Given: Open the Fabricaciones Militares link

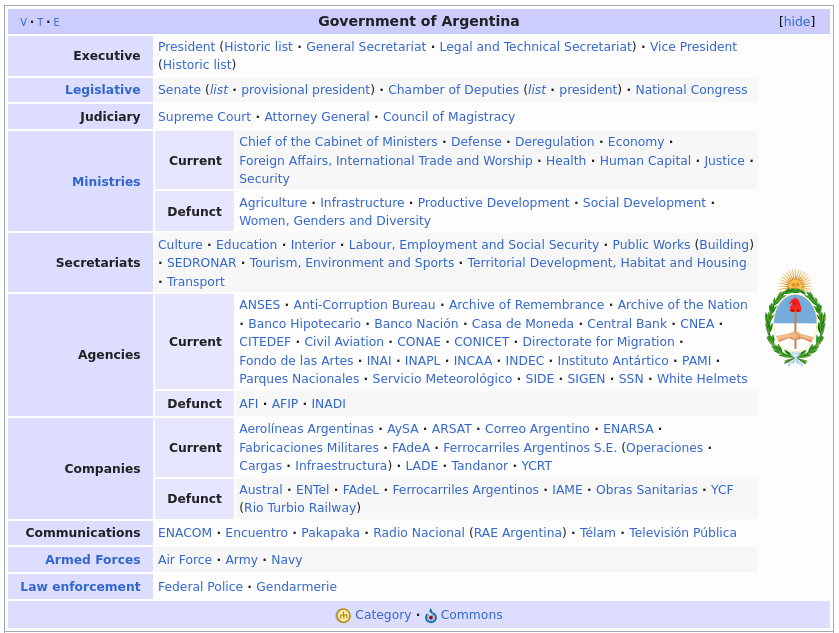Looking at the screenshot, I should tap(309, 447).
